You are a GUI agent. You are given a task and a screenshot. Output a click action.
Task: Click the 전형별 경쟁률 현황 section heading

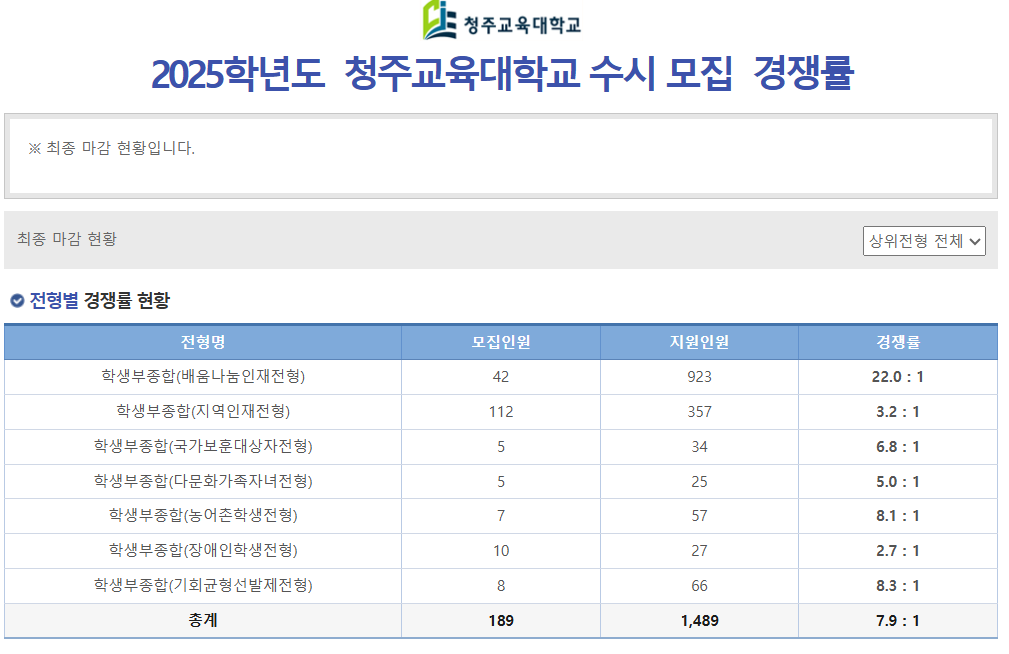100,301
